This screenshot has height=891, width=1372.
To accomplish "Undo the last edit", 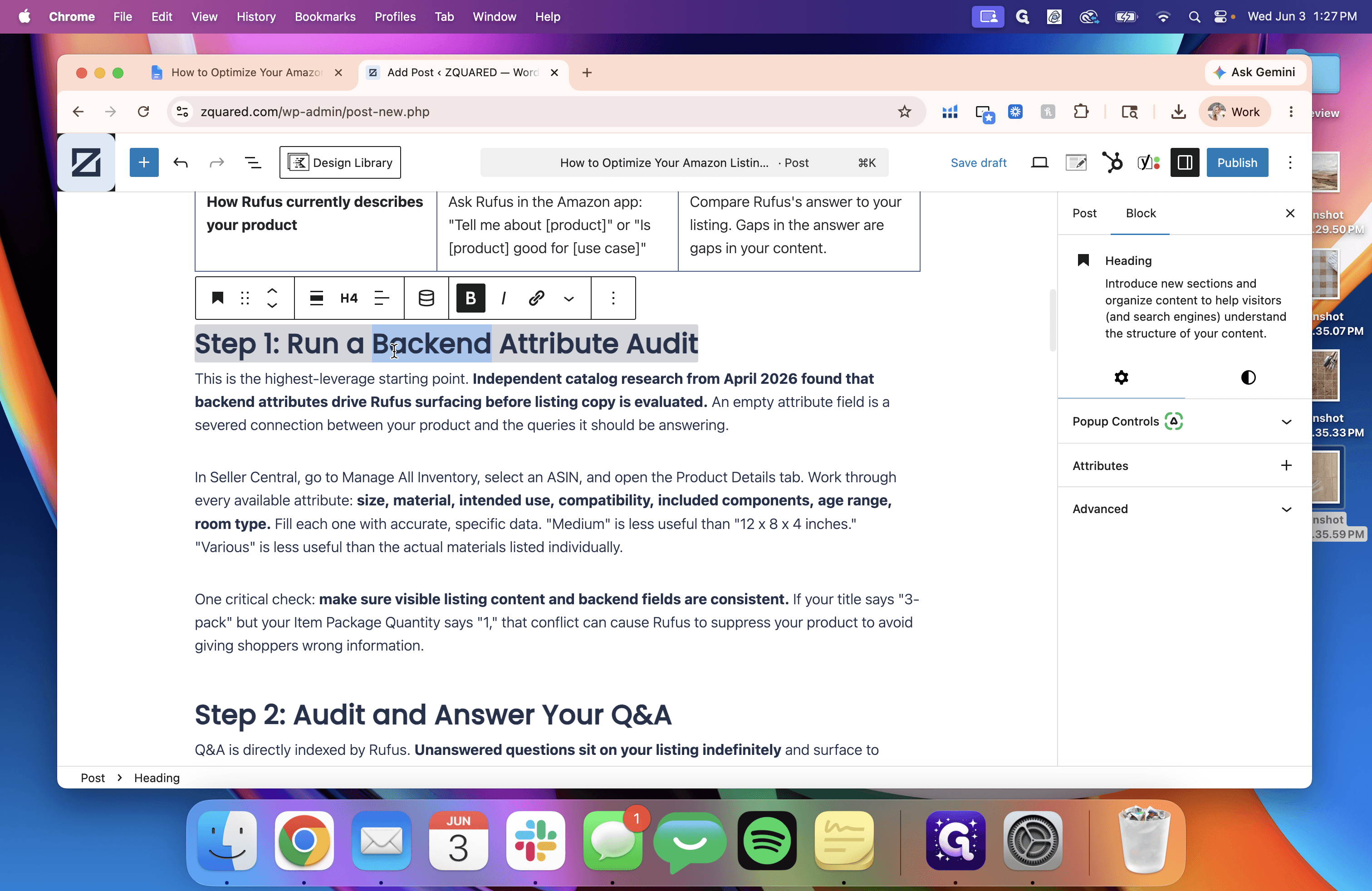I will (x=181, y=162).
